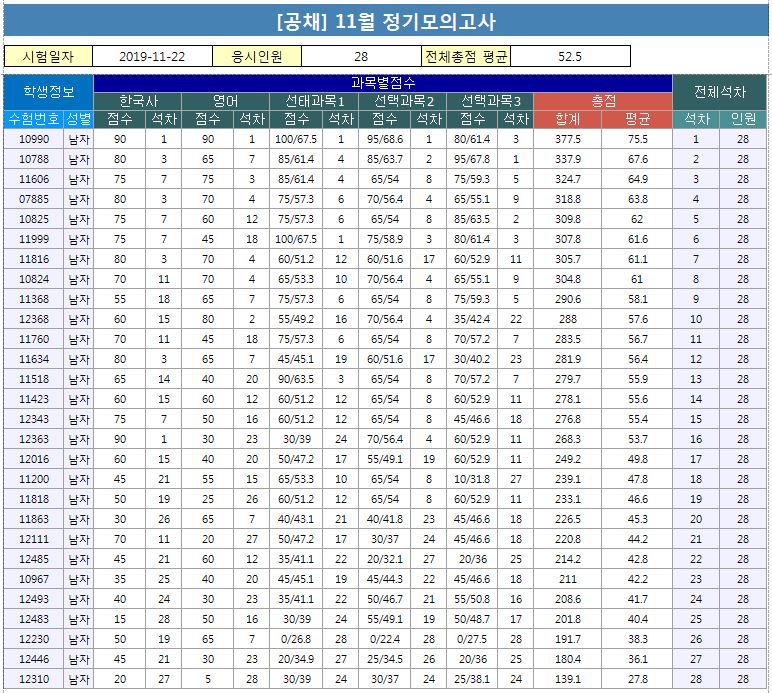This screenshot has width=772, height=693.
Task: Select student number 10824
Action: coord(33,279)
